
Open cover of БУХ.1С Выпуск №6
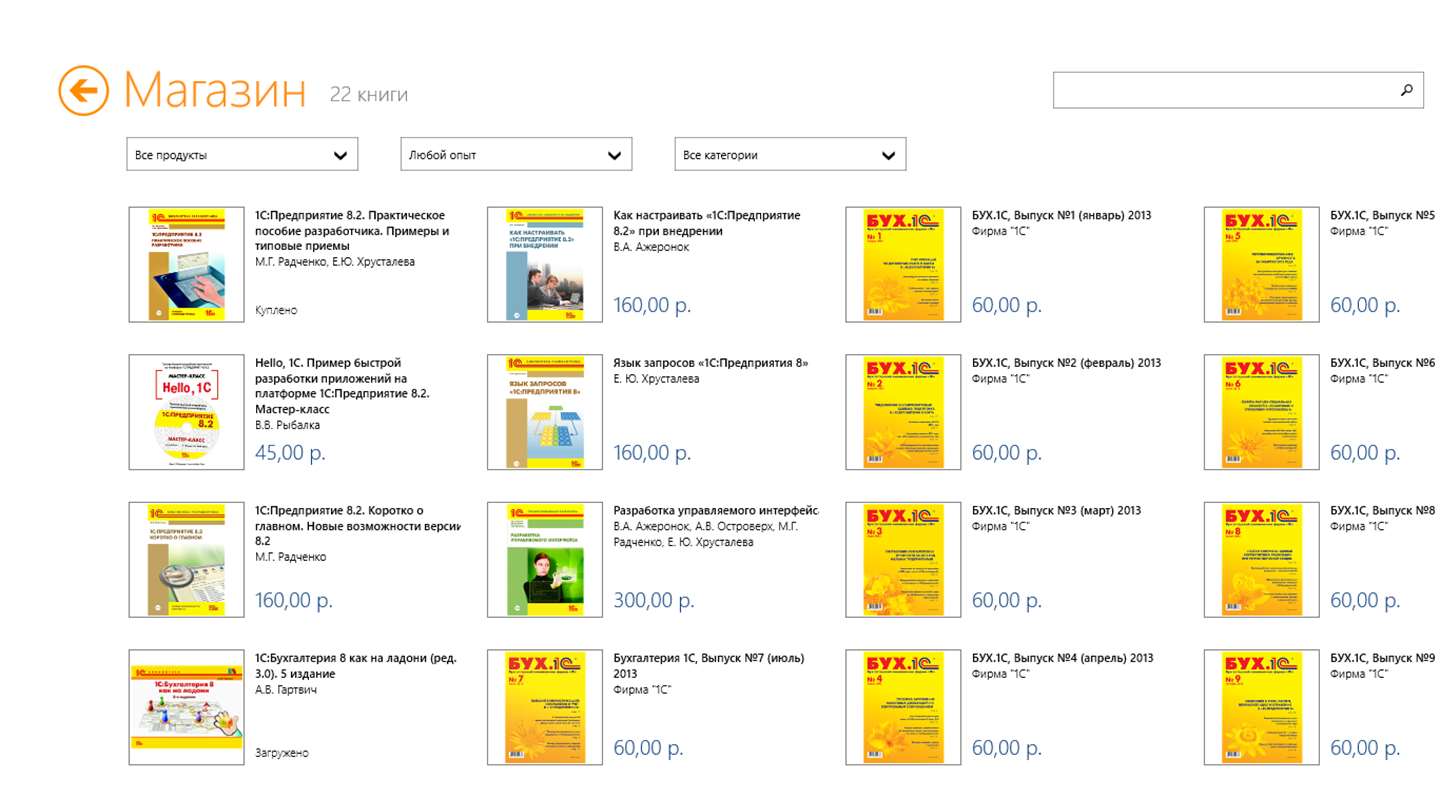coord(1262,412)
